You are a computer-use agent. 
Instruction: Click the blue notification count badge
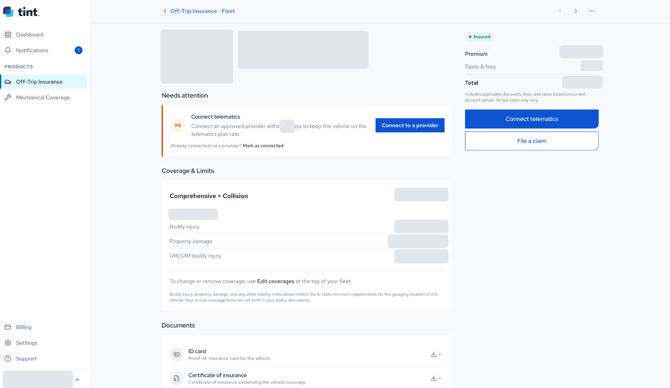click(x=79, y=50)
